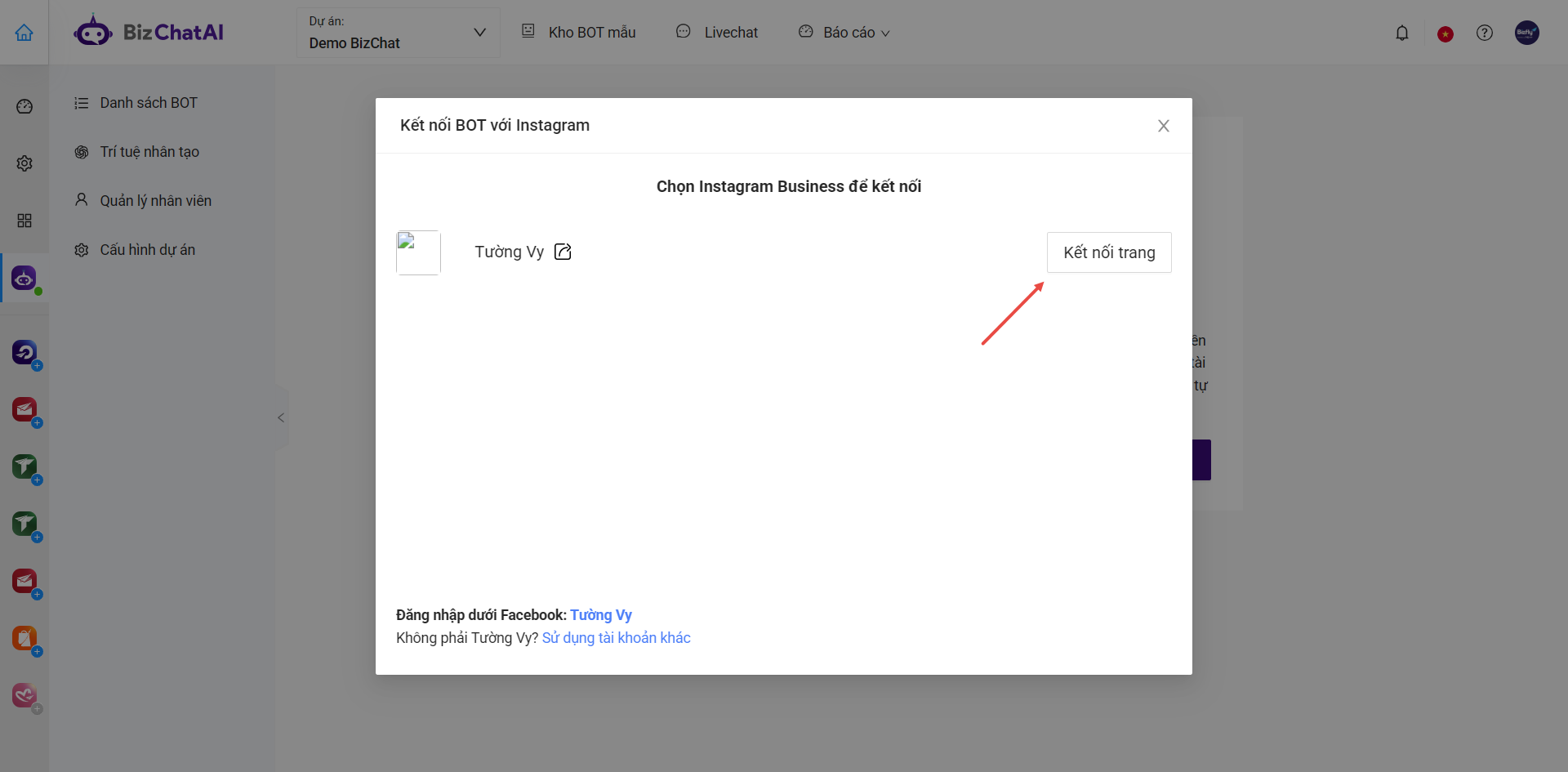
Task: Open Kho BOT mẫu menu
Action: coord(592,33)
